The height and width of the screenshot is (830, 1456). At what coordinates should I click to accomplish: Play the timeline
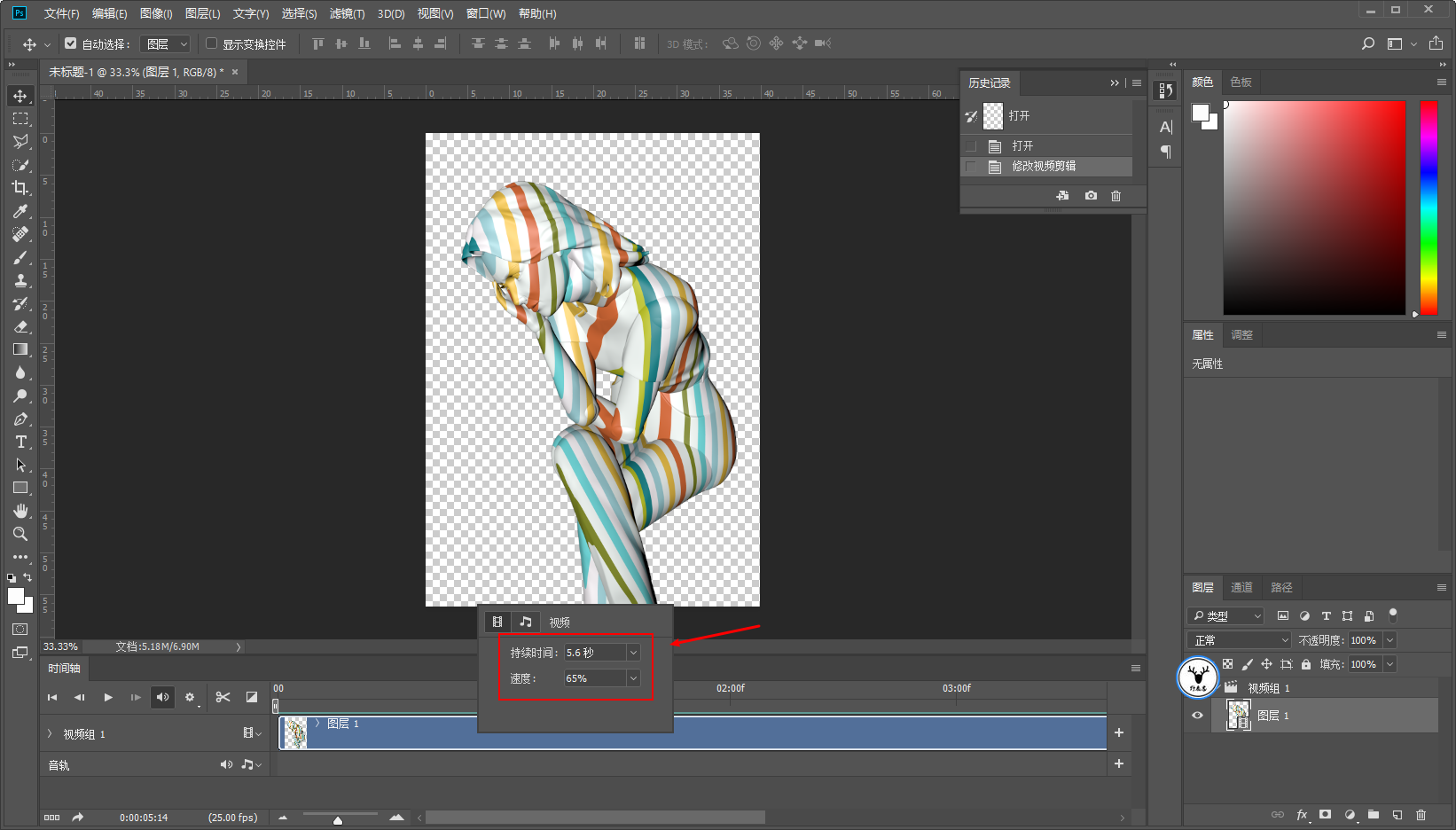click(x=108, y=697)
